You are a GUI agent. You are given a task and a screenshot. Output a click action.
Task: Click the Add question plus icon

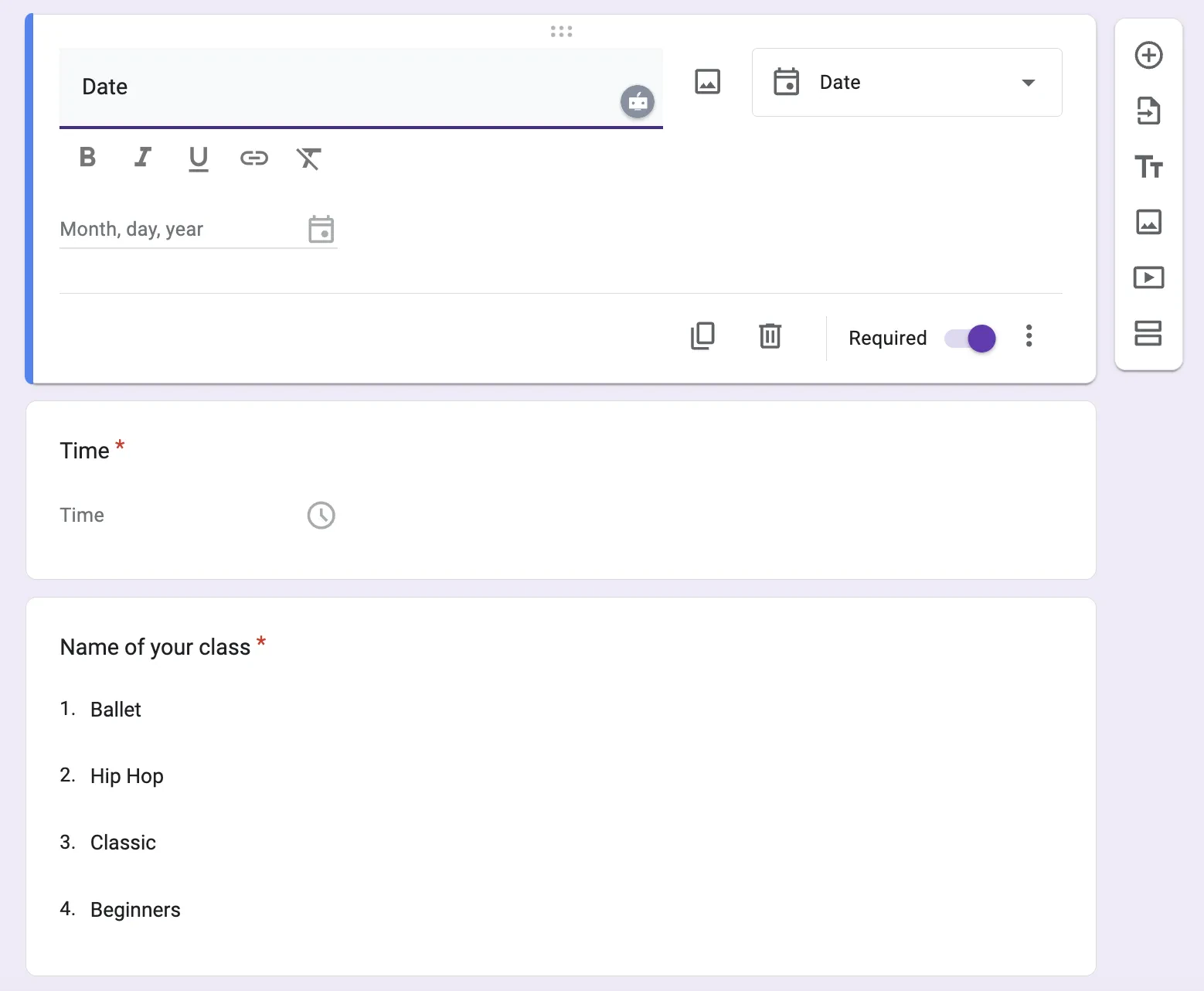pos(1148,55)
